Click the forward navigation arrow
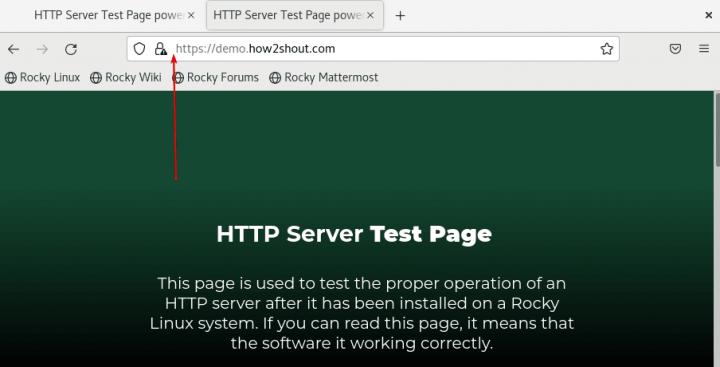The width and height of the screenshot is (720, 367). 42,49
